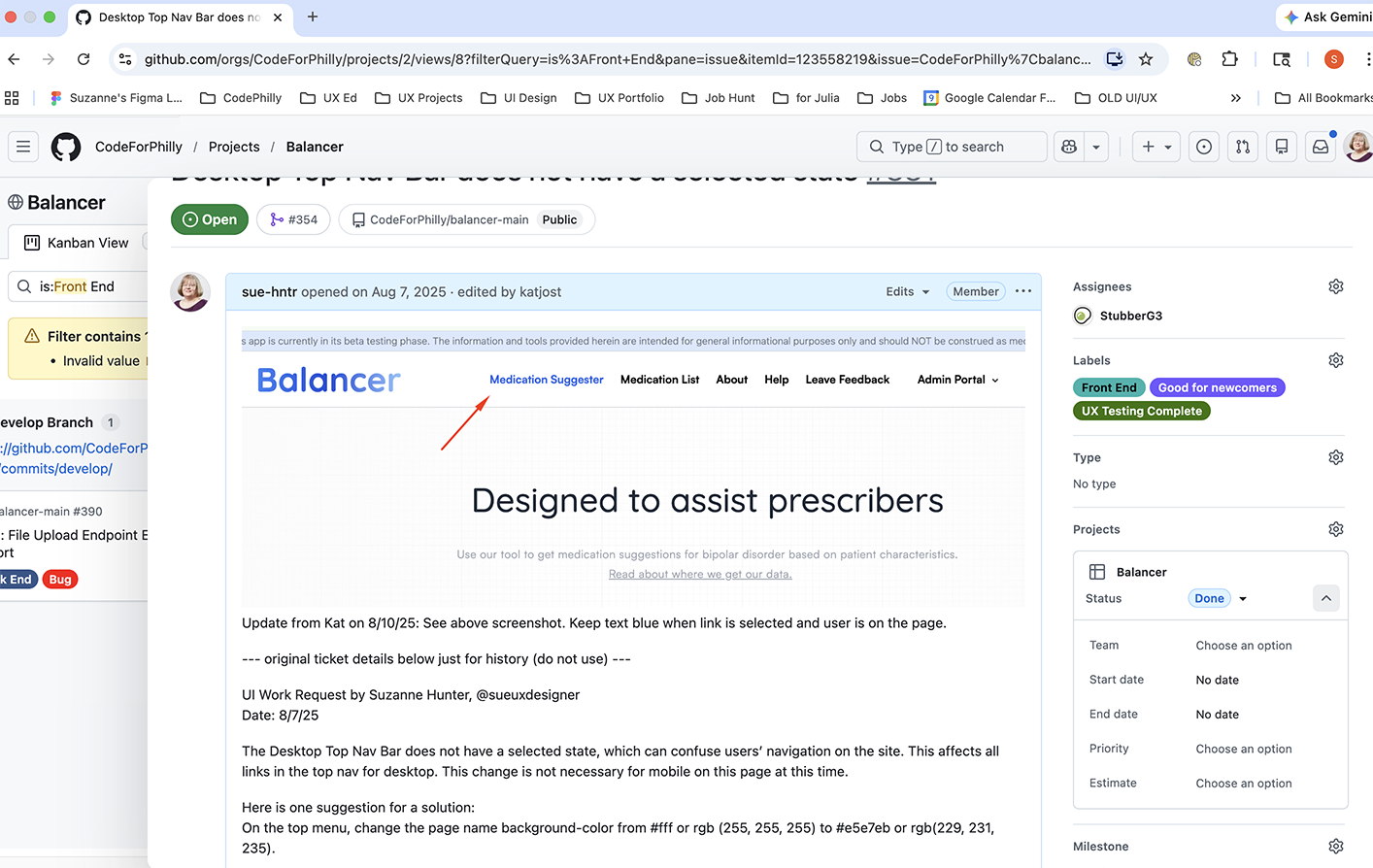Click the install app icon in address bar
1373x868 pixels.
tap(1115, 59)
